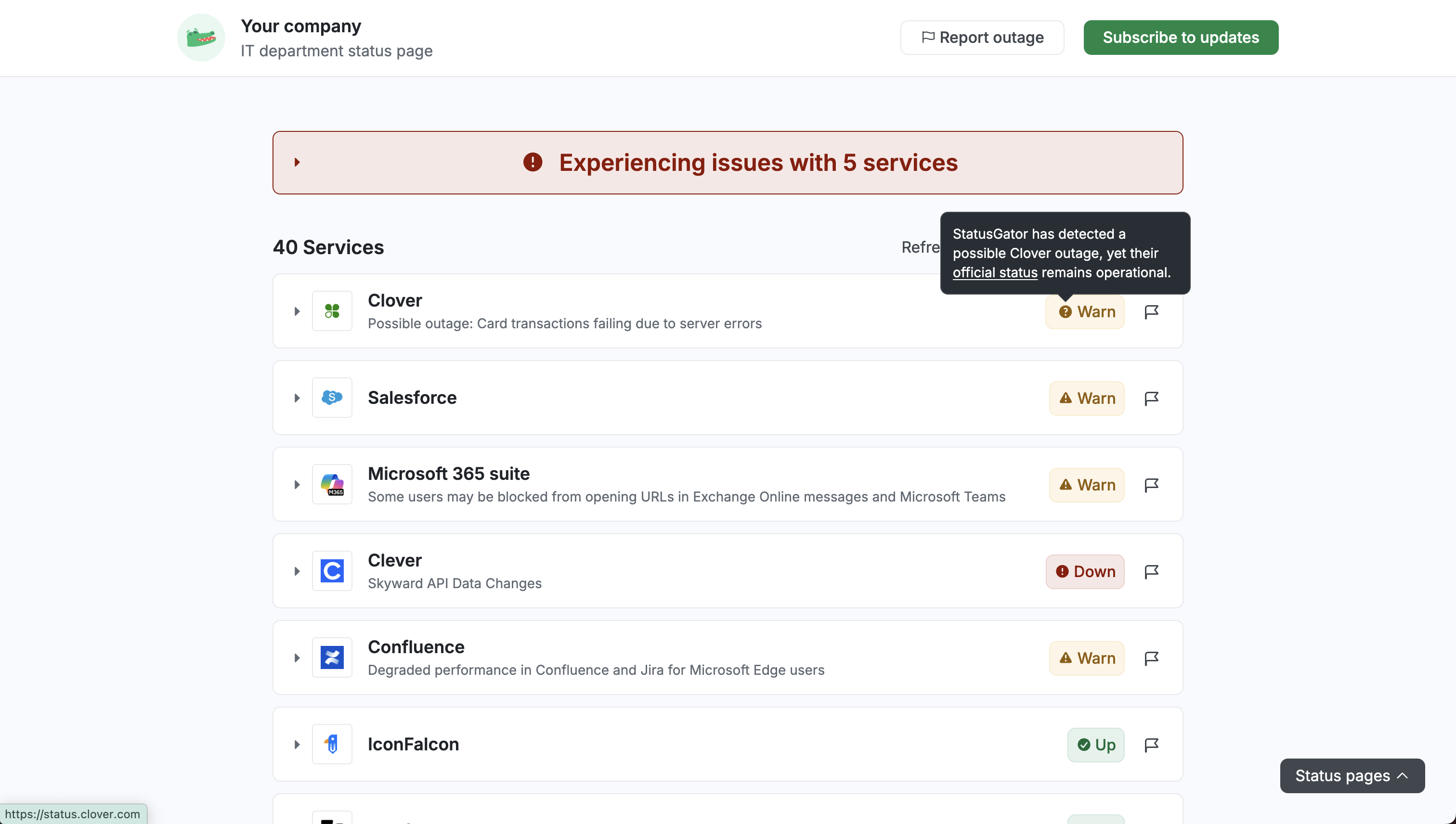The image size is (1456, 824).
Task: Click the IconFalcon bird logo
Action: tap(332, 744)
